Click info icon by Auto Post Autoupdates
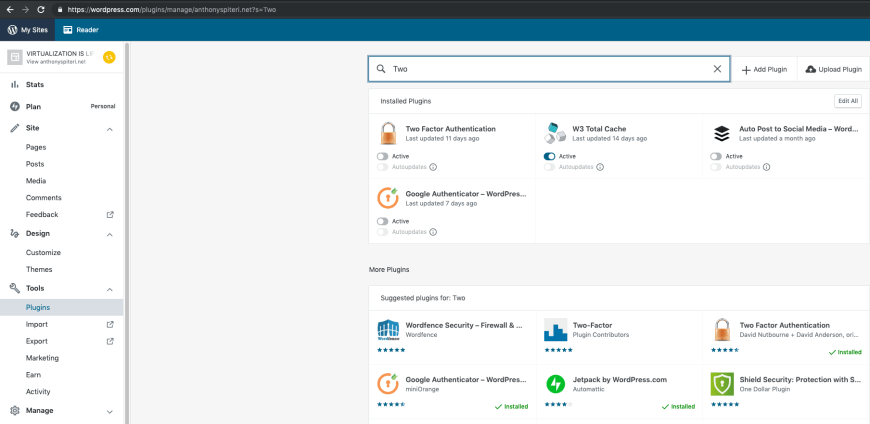This screenshot has height=424, width=870. 767,167
